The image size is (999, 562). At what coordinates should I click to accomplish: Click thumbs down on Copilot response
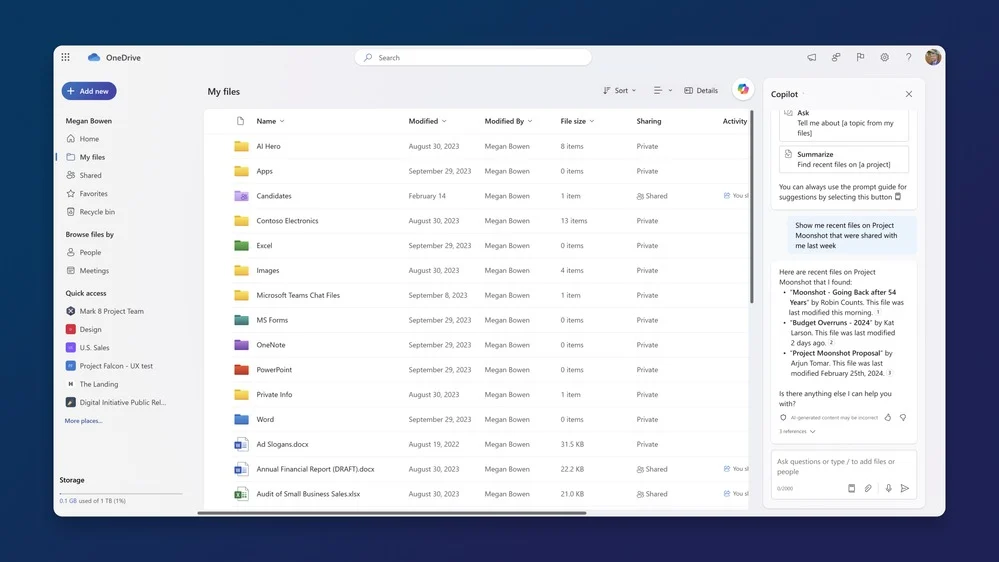(x=903, y=417)
